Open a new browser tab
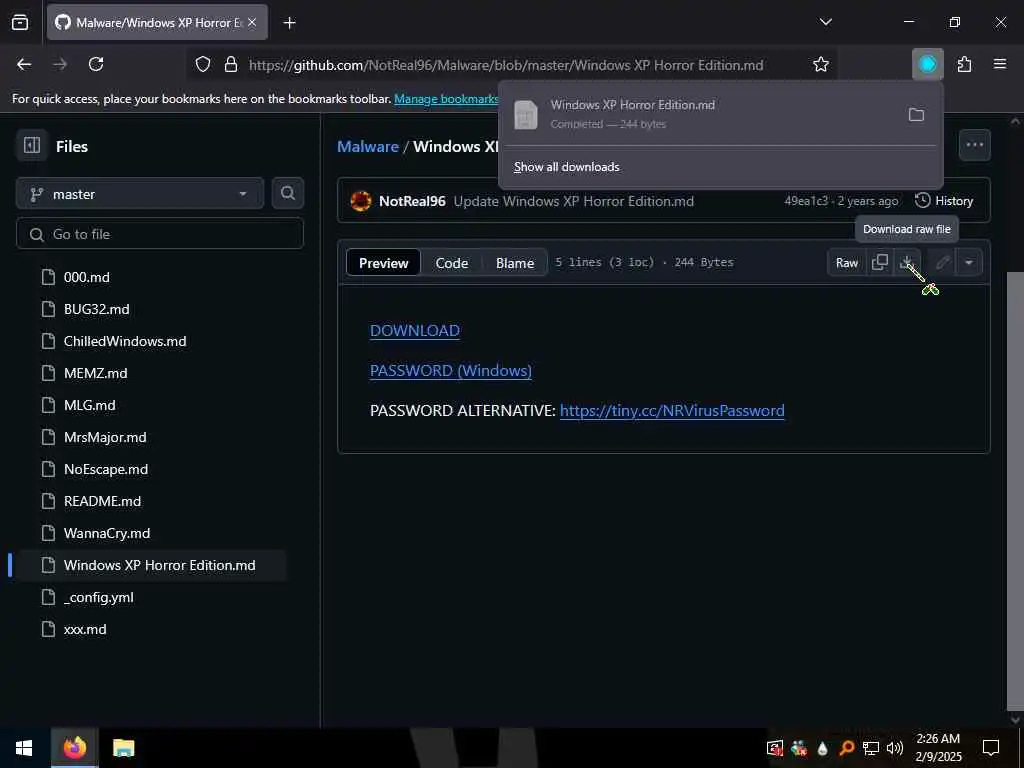 289,23
